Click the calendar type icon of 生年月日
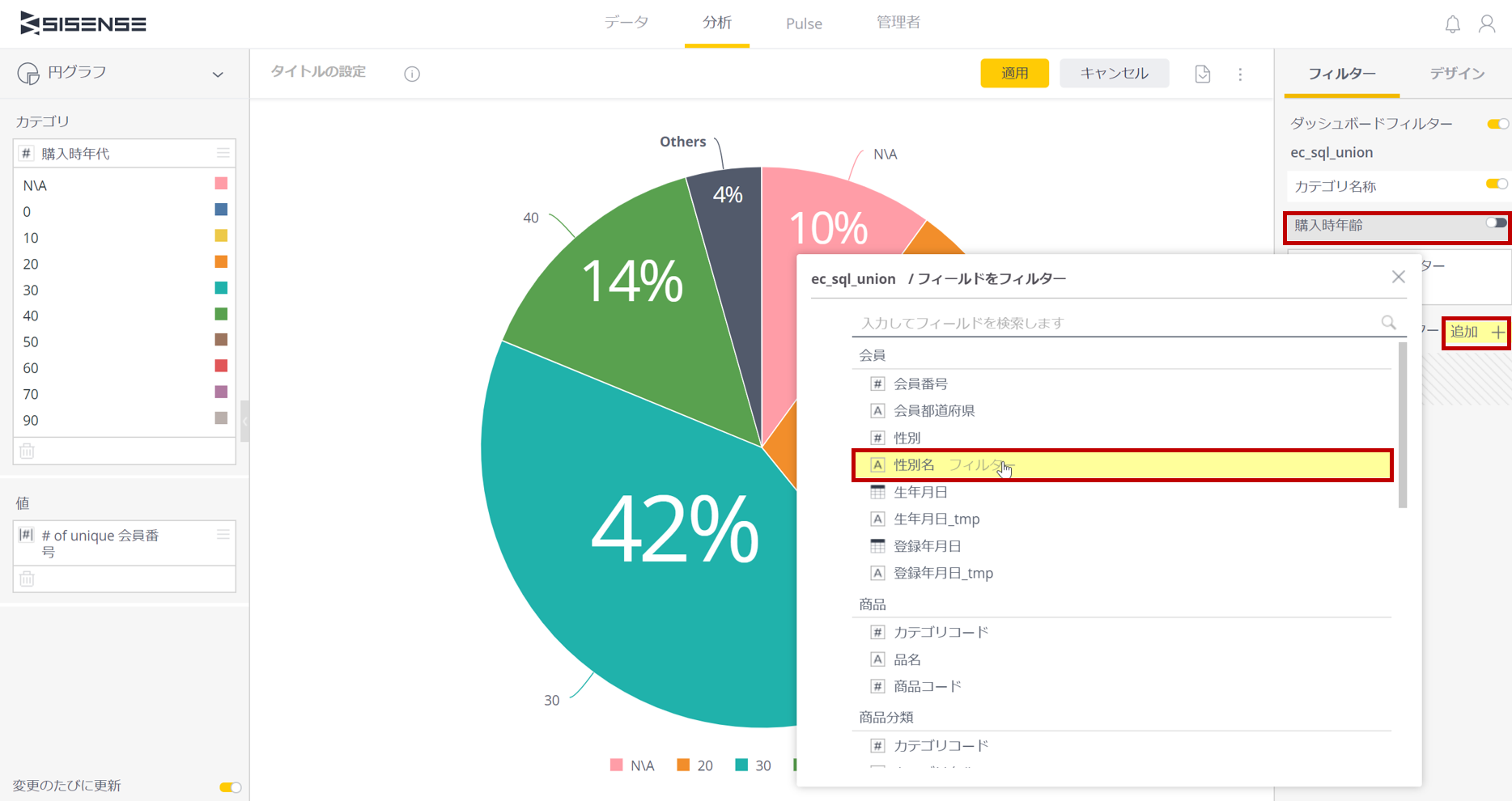Screen dimensions: 1512x801 (x=877, y=491)
